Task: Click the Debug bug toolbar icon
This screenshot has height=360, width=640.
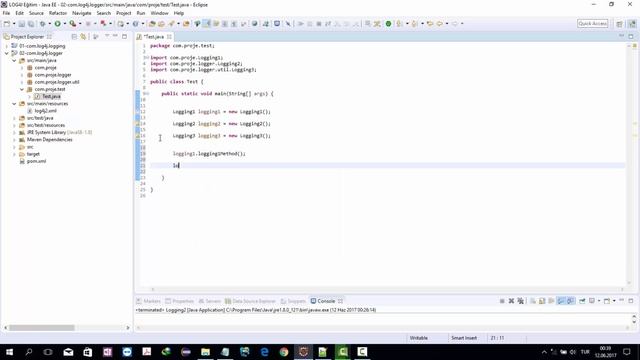Action: coord(42,24)
